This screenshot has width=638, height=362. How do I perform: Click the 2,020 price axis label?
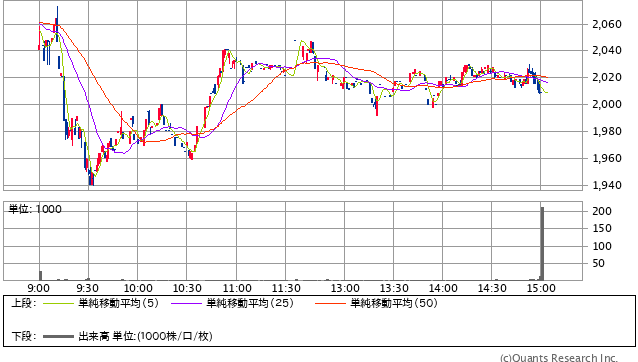click(607, 77)
